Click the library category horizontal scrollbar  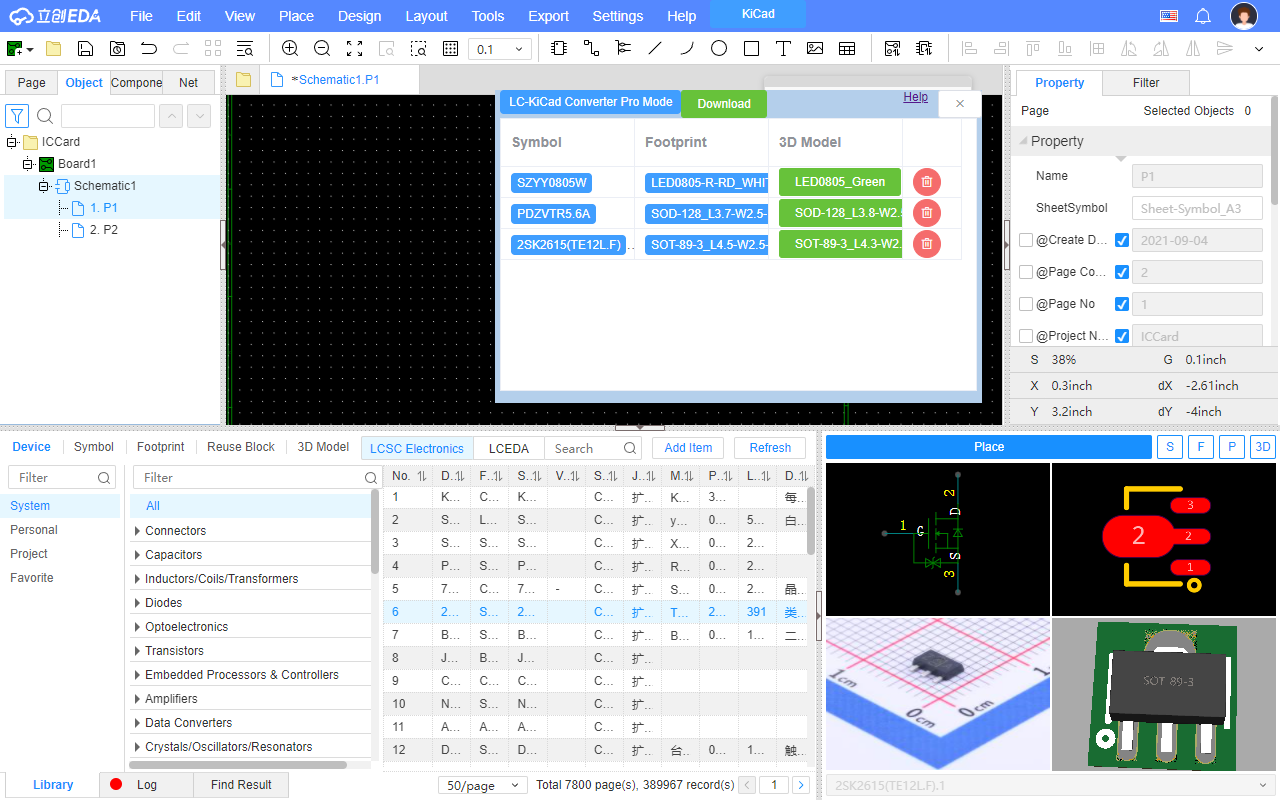[239, 765]
